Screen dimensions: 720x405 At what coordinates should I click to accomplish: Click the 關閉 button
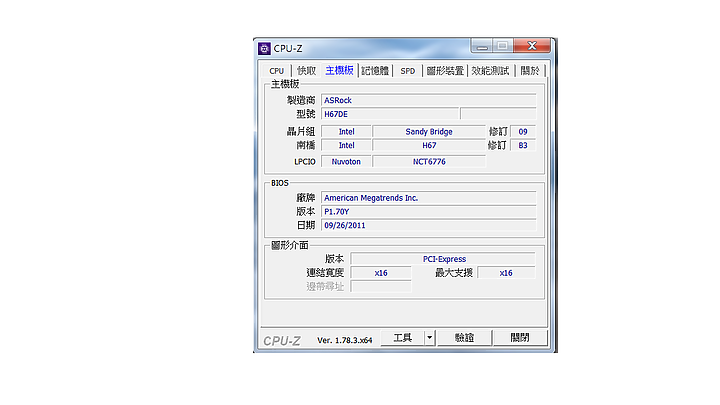(x=520, y=338)
